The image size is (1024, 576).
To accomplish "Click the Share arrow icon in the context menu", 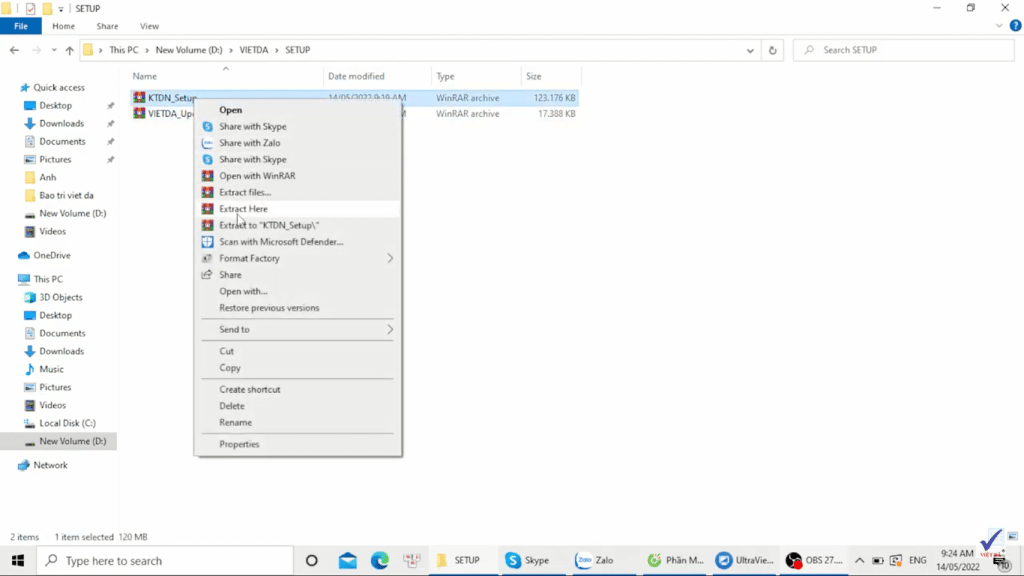I will point(207,275).
